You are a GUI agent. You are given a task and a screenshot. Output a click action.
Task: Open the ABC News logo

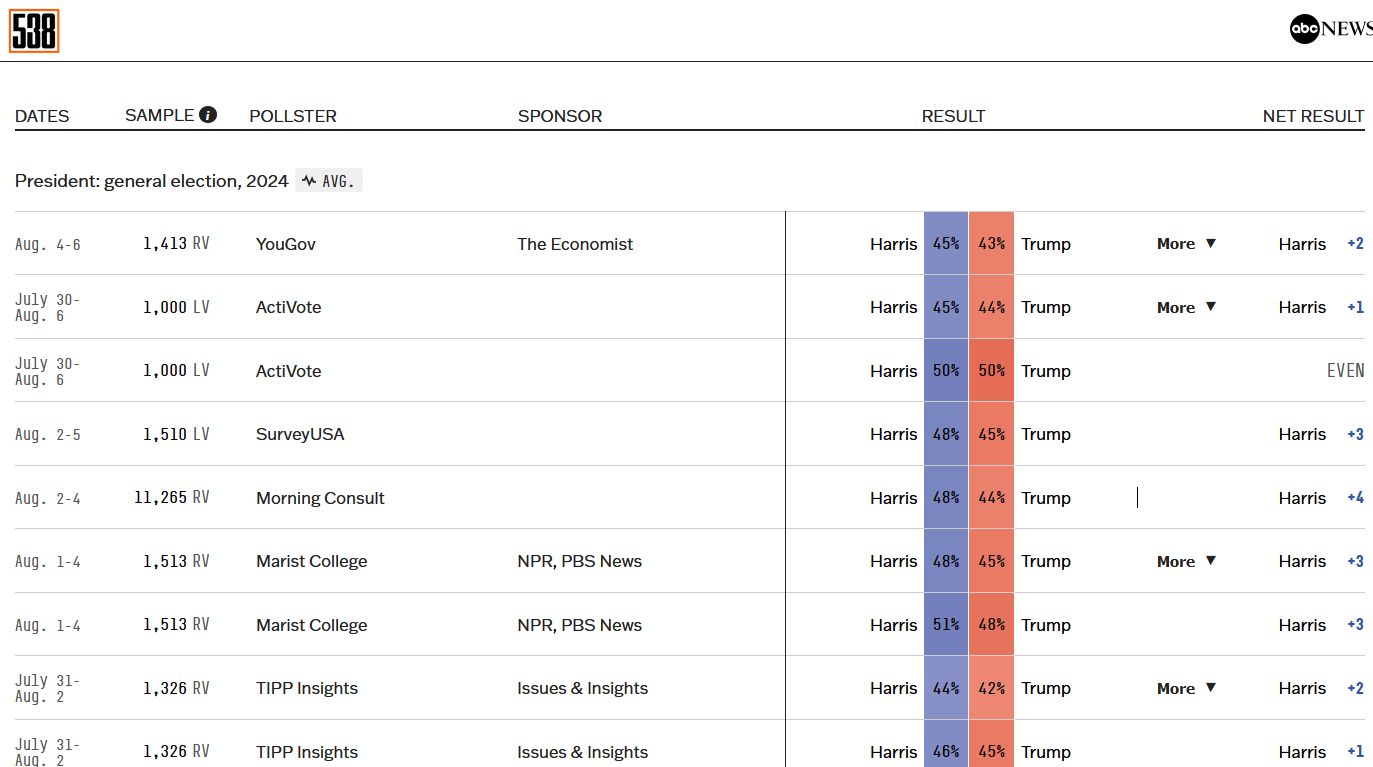pyautogui.click(x=1331, y=29)
